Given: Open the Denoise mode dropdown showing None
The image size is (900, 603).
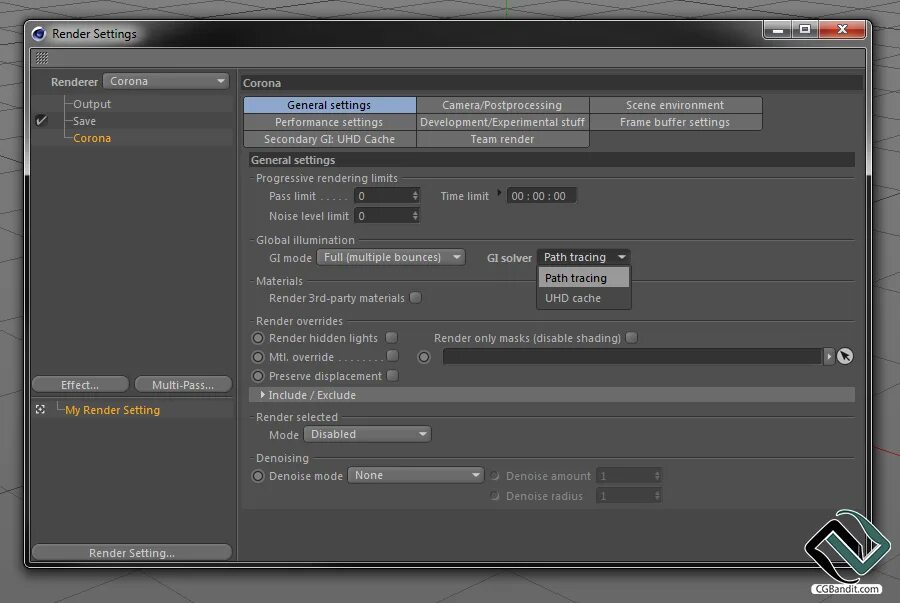Looking at the screenshot, I should coord(416,475).
